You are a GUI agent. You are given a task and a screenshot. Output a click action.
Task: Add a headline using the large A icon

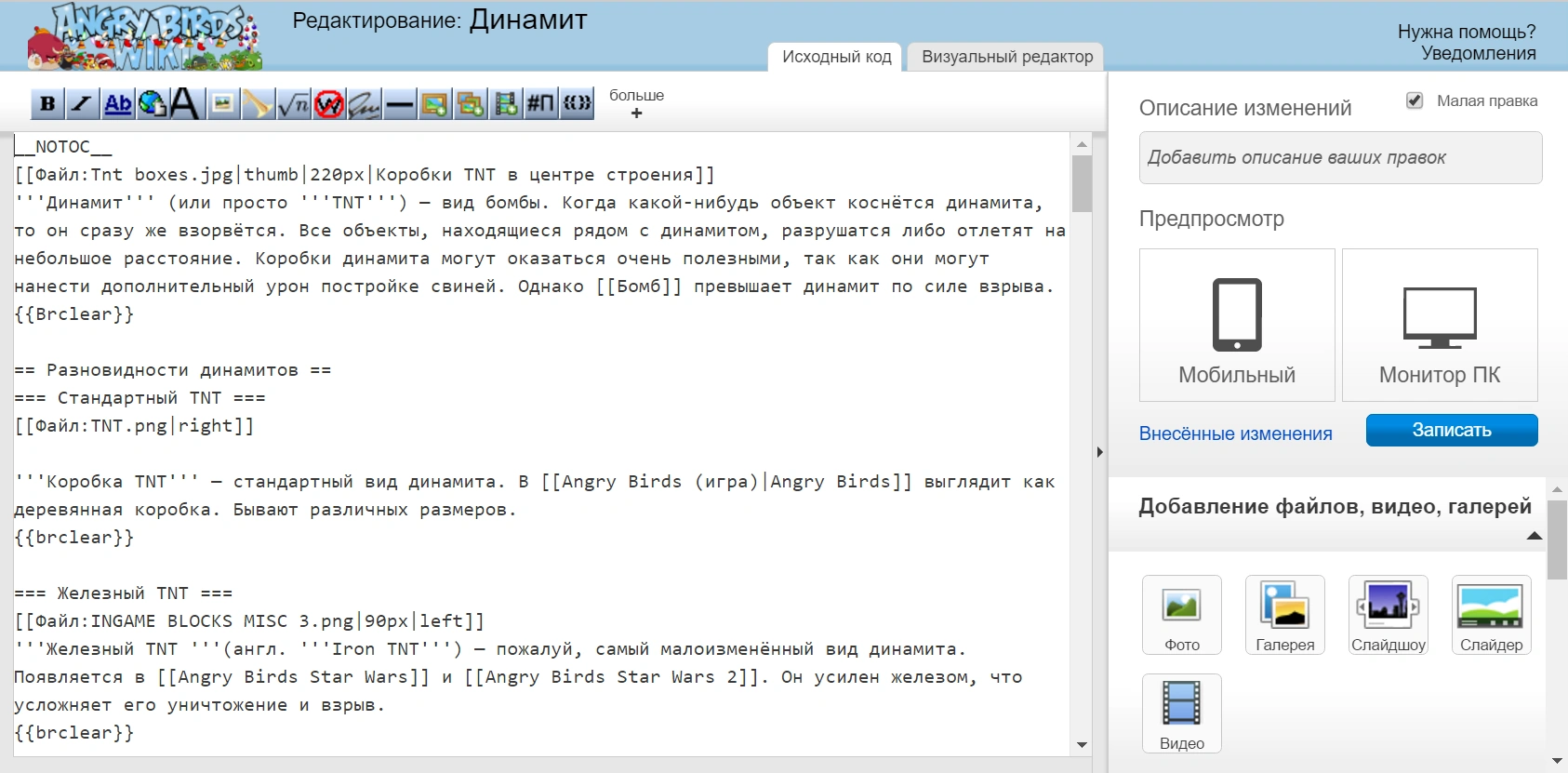(185, 103)
